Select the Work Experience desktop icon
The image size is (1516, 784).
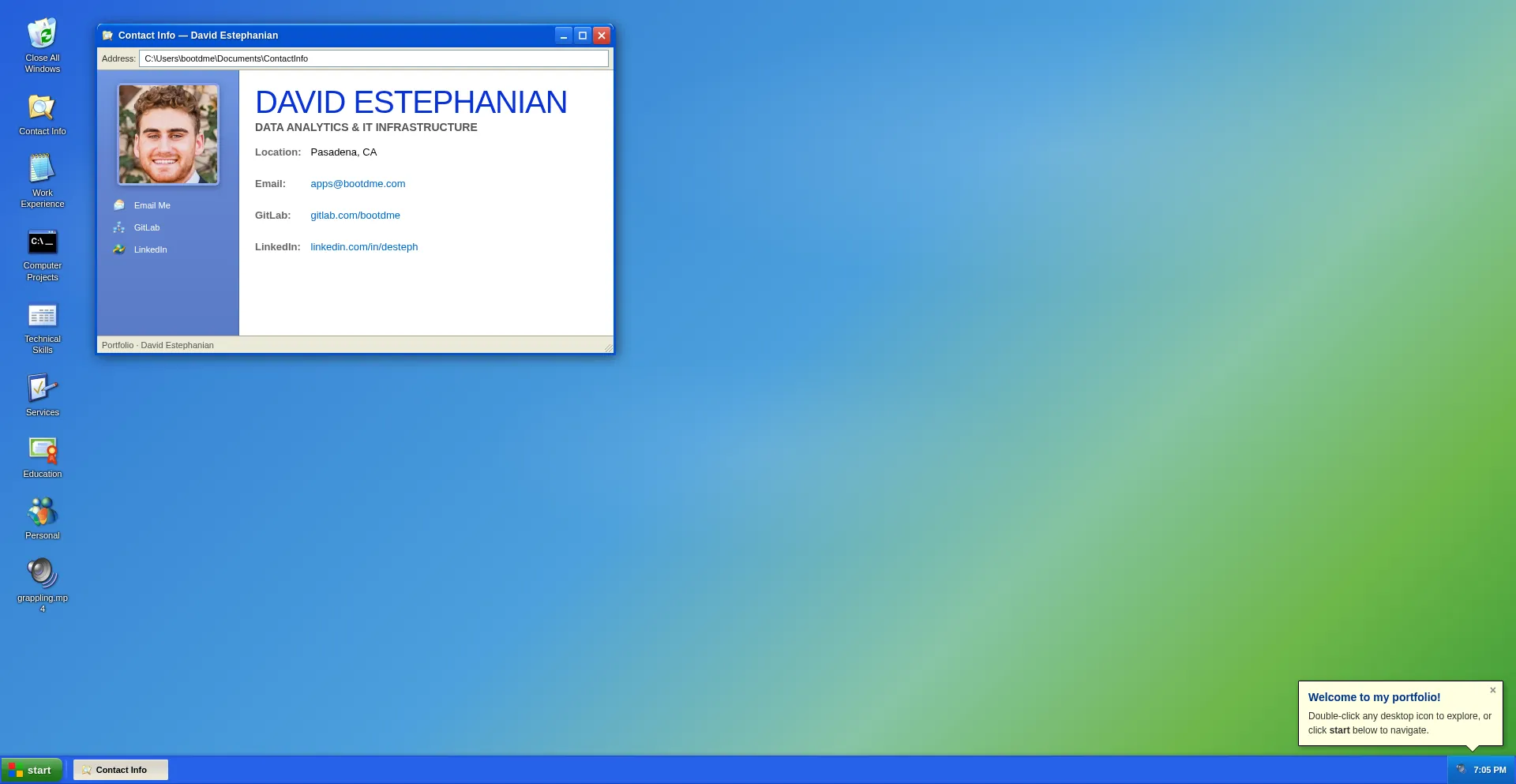coord(43,181)
